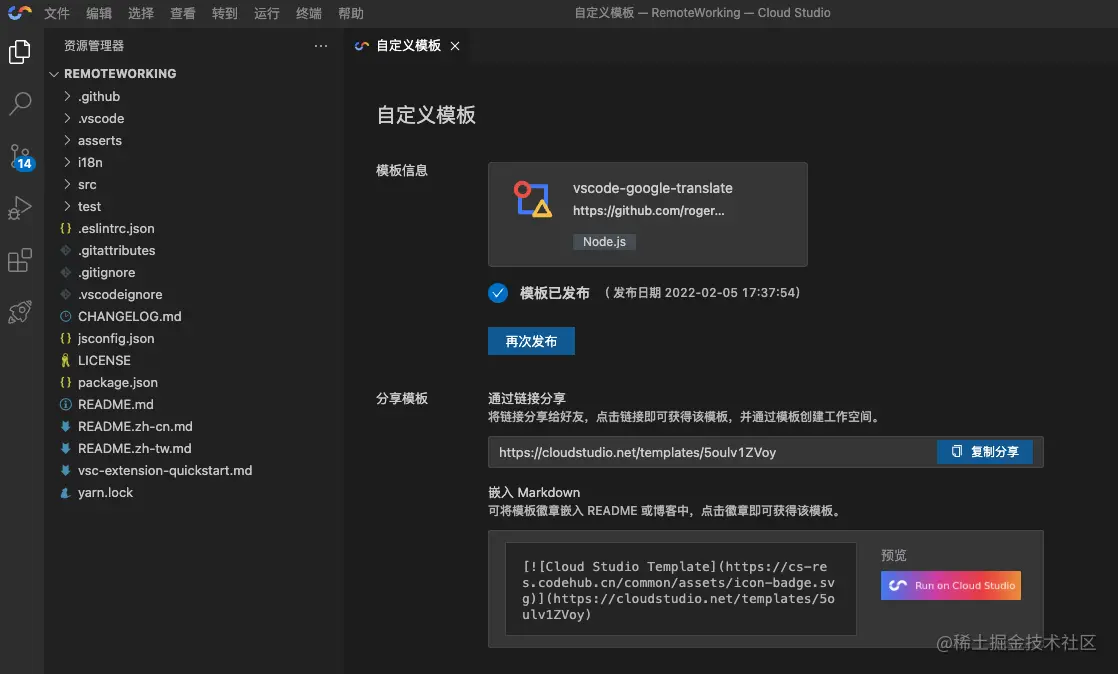Expand the i18n folder
Image resolution: width=1118 pixels, height=674 pixels.
pos(67,163)
